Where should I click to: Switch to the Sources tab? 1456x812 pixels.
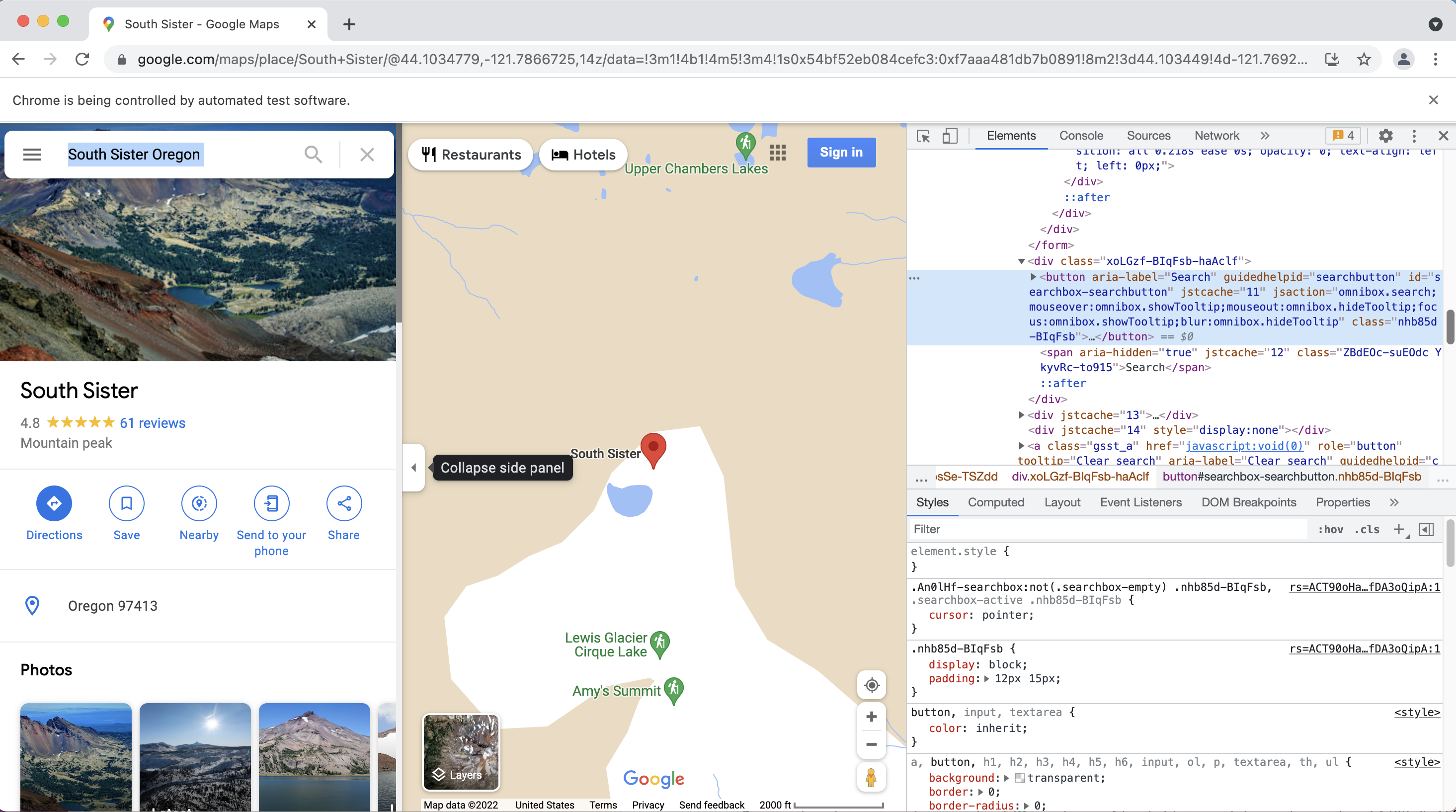coord(1148,136)
